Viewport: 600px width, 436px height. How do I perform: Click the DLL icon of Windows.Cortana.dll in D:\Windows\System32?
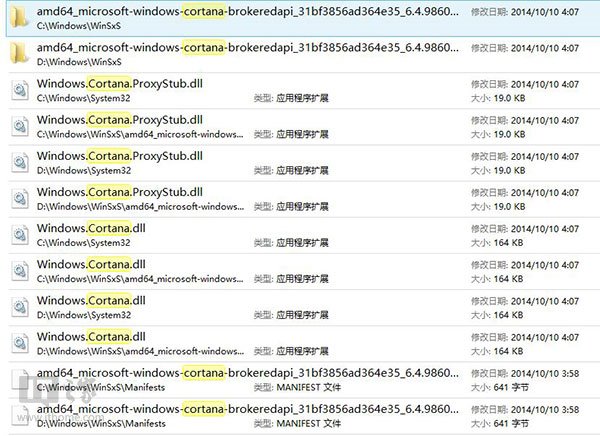coord(20,307)
